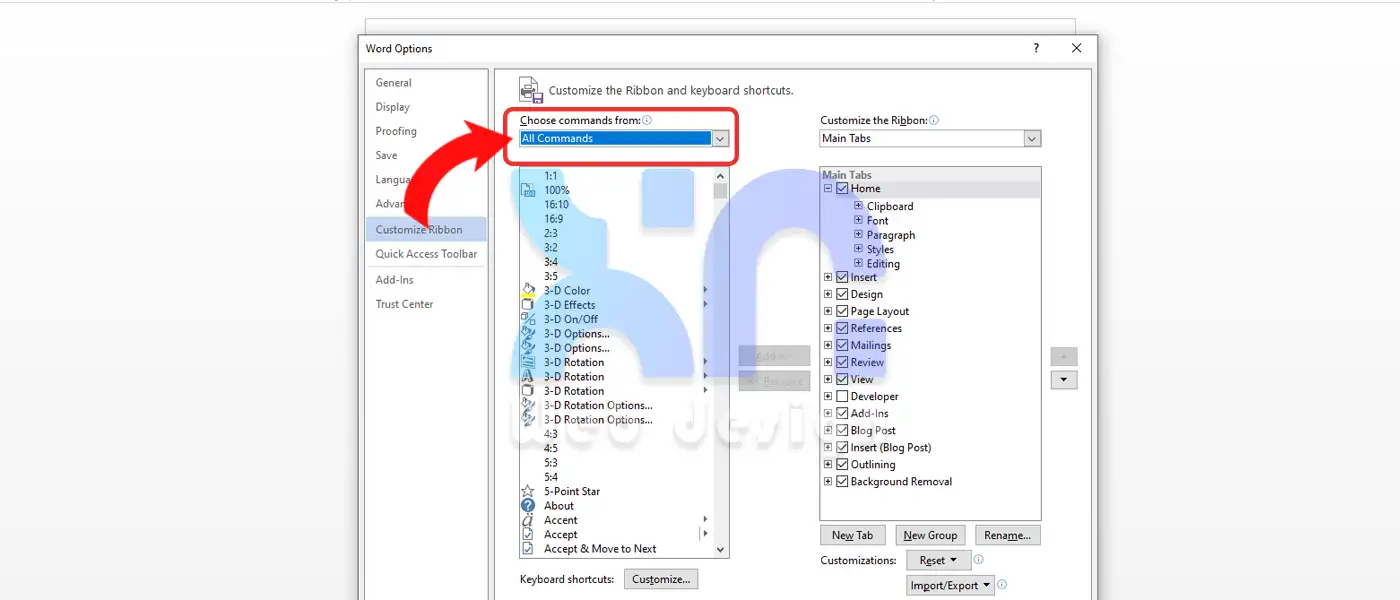This screenshot has height=600, width=1400.
Task: Click info icon beside Choose commands from
Action: point(647,120)
